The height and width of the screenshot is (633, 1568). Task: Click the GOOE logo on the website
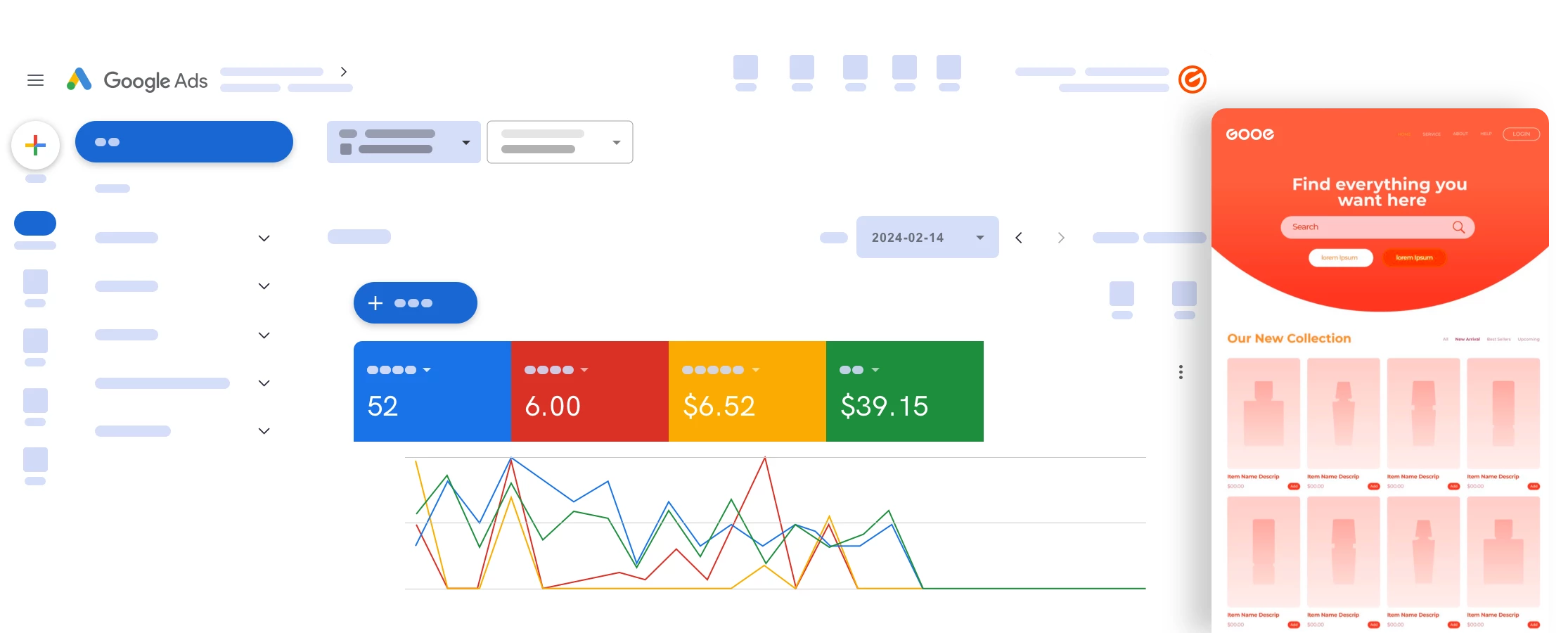click(x=1249, y=134)
